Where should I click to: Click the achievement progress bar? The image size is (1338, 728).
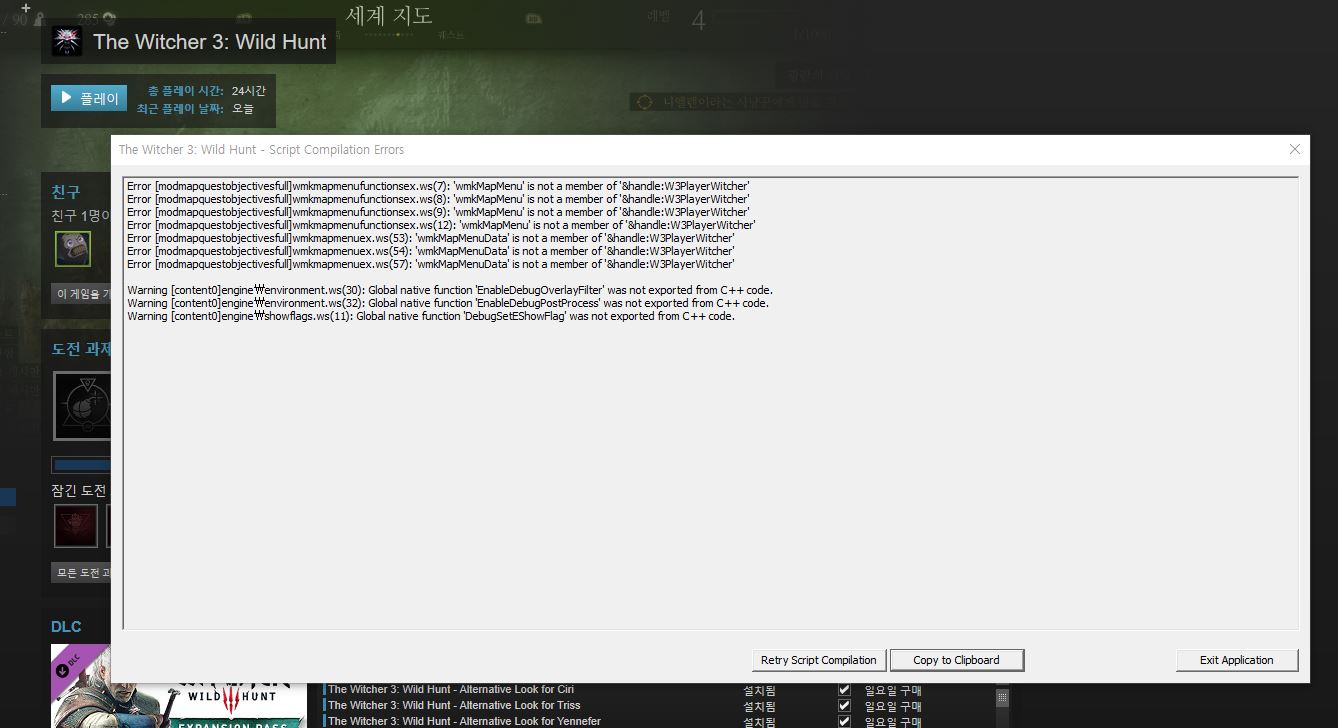point(81,465)
